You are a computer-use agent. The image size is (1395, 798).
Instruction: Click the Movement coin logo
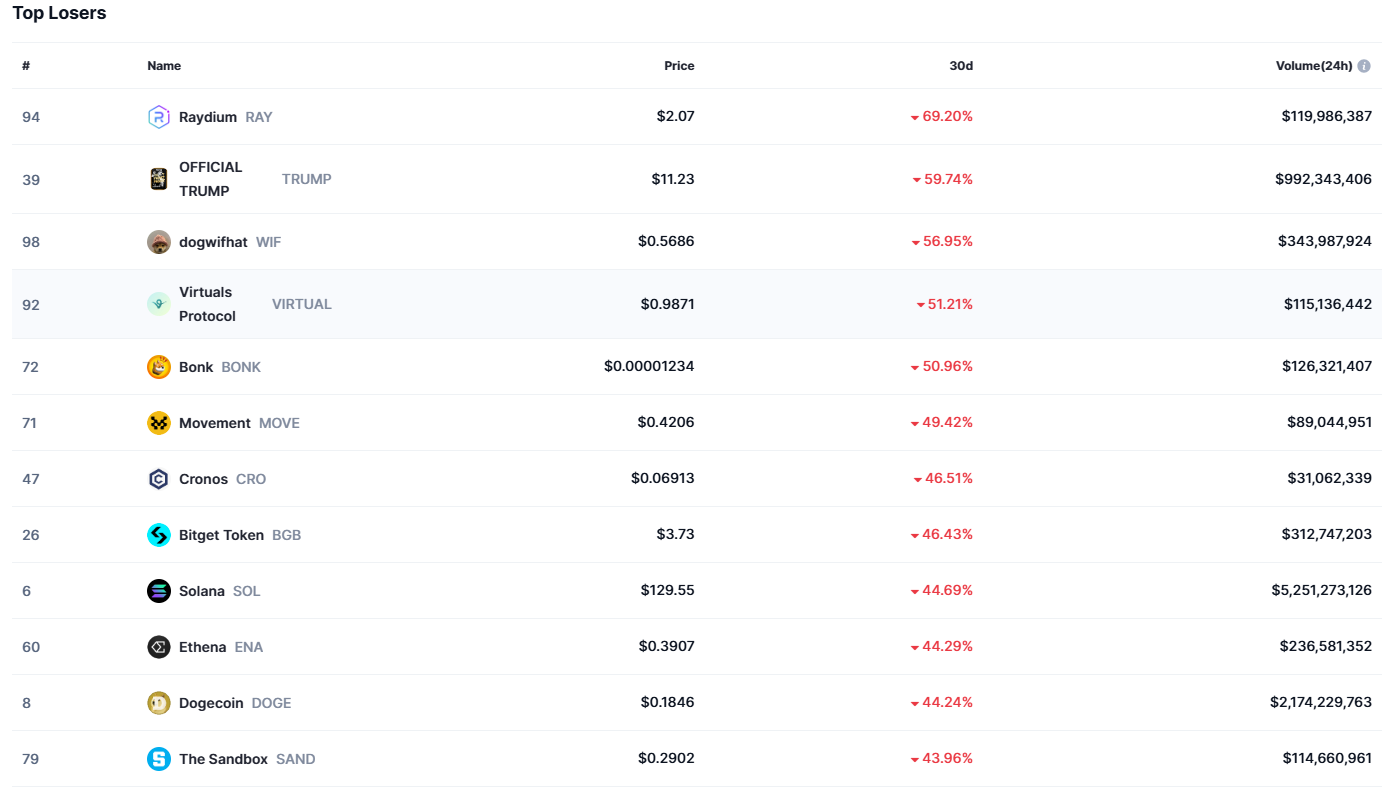click(159, 423)
